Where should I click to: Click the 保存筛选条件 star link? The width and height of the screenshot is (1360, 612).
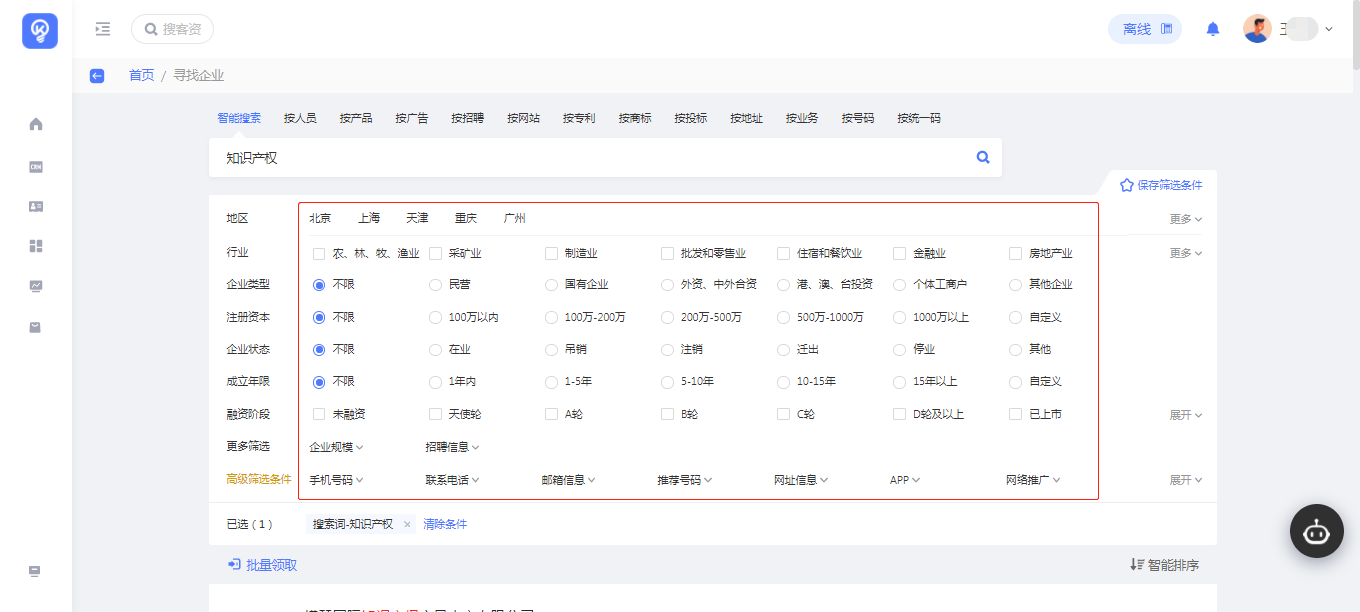(1161, 185)
